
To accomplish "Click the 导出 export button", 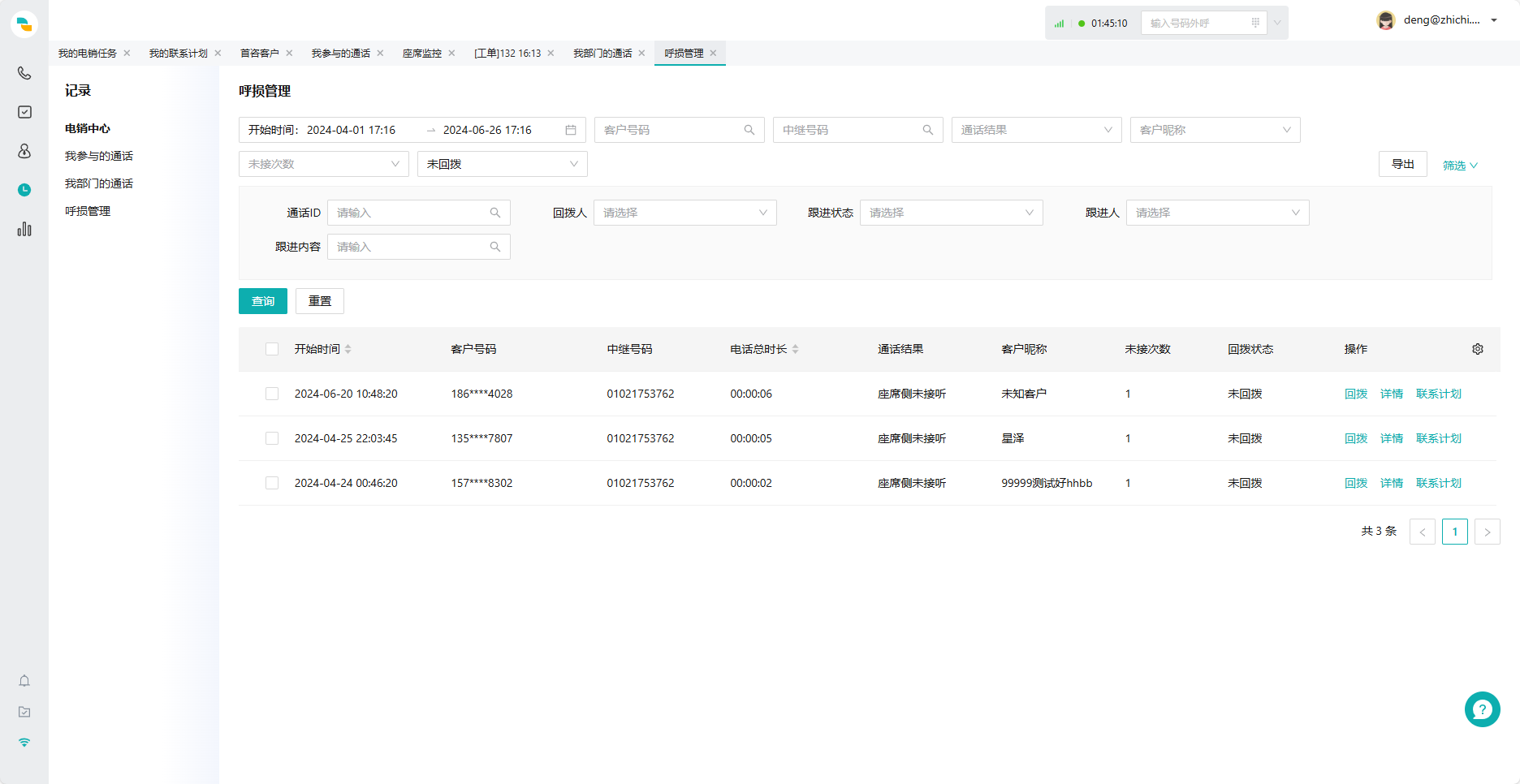I will [x=1403, y=164].
